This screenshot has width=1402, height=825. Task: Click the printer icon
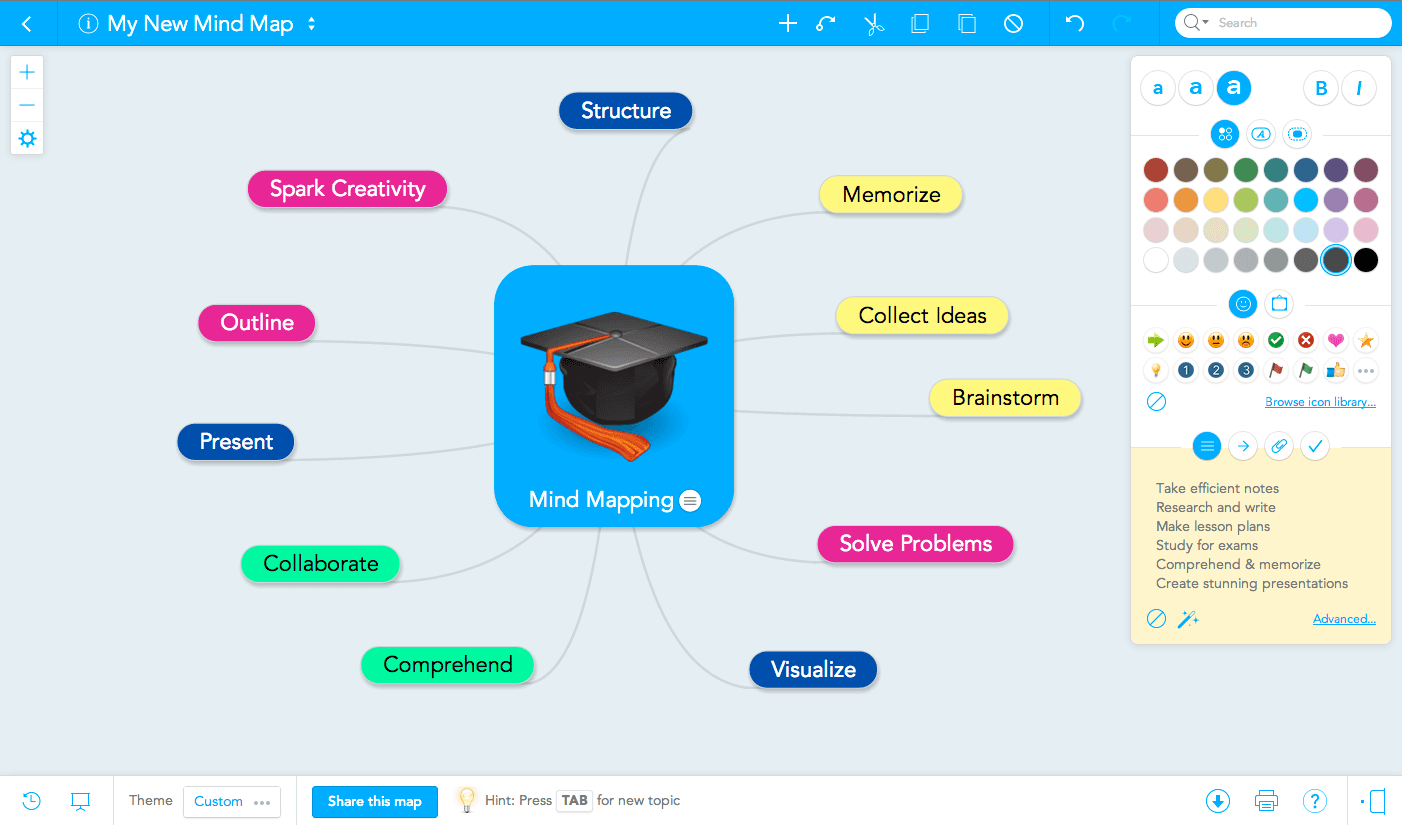tap(1266, 801)
